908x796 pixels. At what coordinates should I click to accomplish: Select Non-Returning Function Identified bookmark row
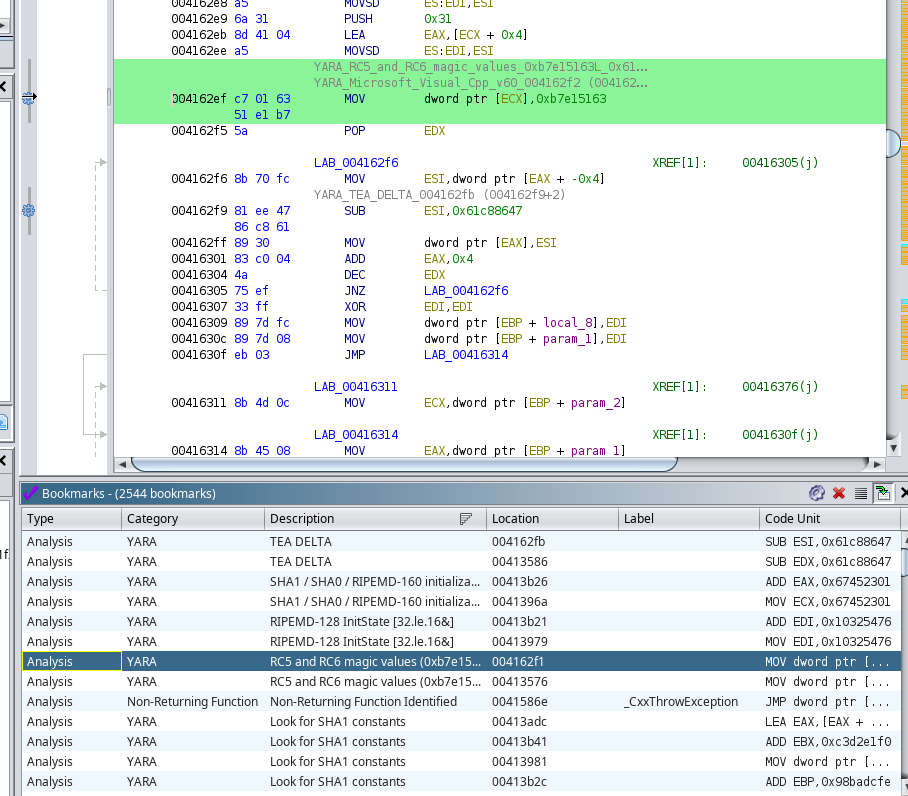point(461,702)
